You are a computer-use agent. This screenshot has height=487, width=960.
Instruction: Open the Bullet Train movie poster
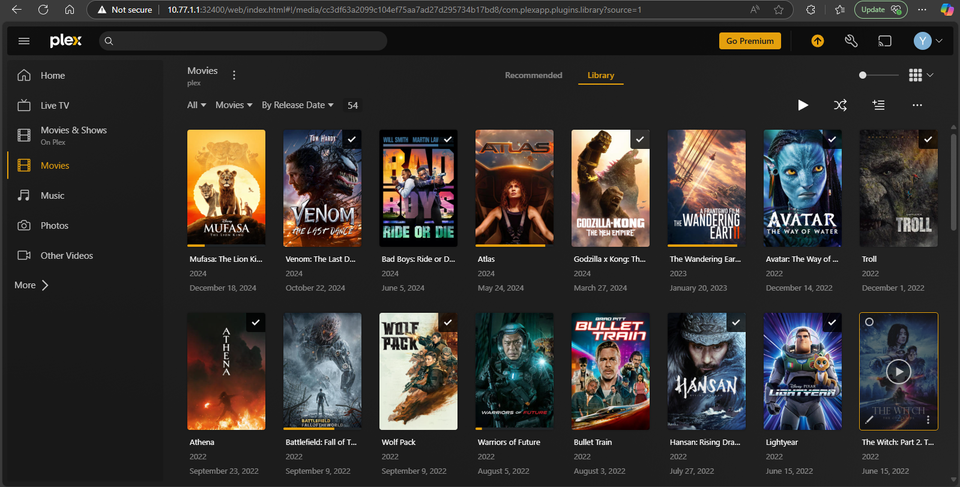[x=610, y=371]
